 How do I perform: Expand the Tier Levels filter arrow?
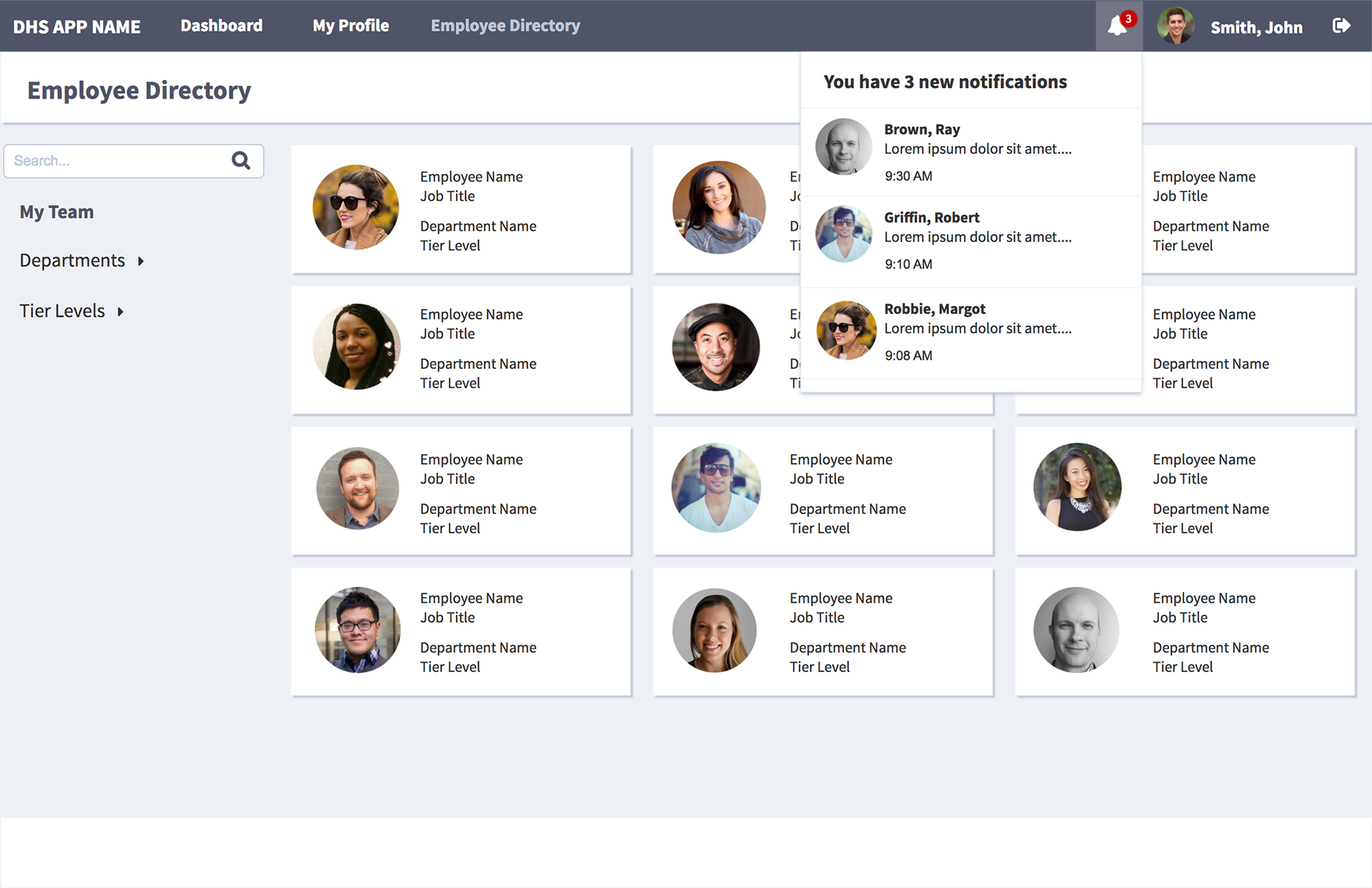tap(121, 312)
